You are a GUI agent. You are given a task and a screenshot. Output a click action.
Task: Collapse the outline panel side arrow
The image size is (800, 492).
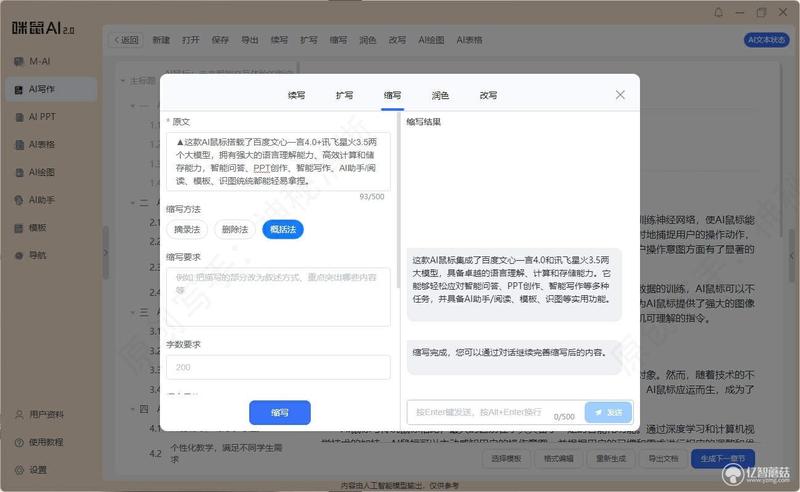tap(106, 253)
